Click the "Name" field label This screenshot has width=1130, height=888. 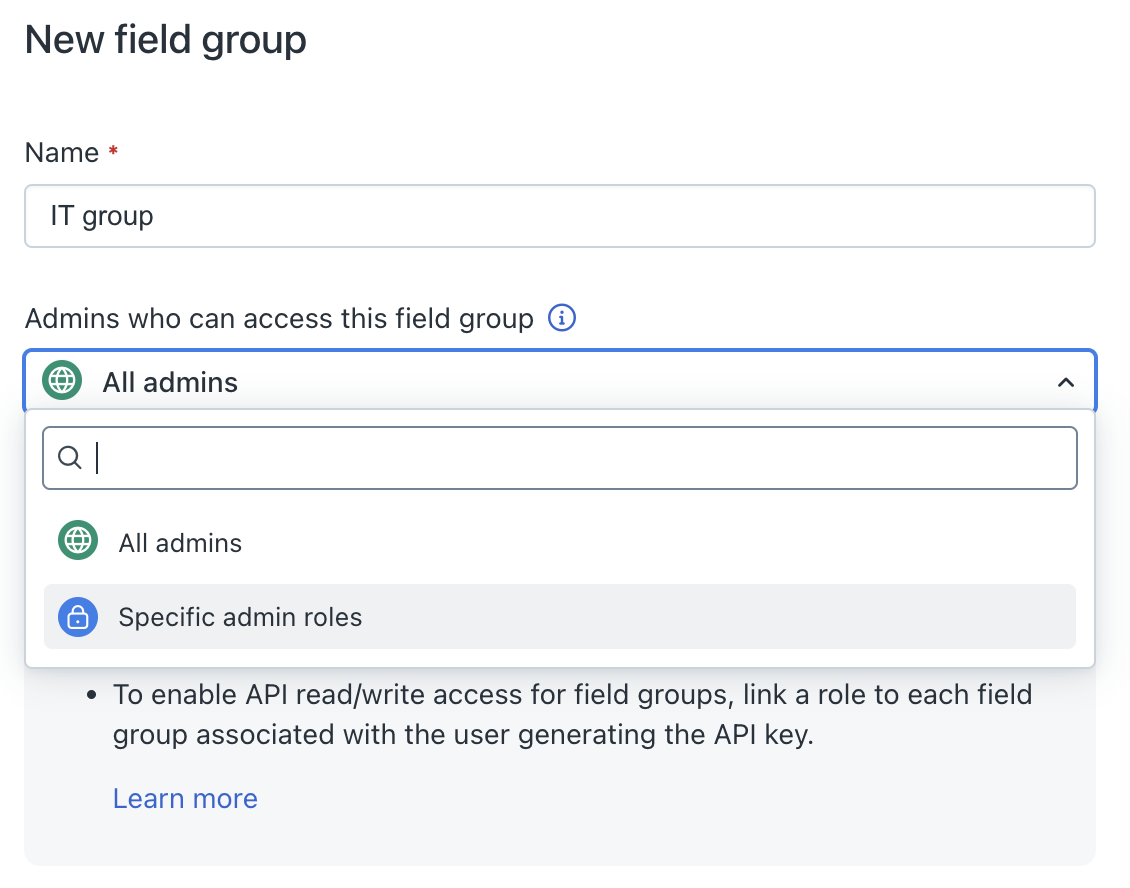[62, 153]
